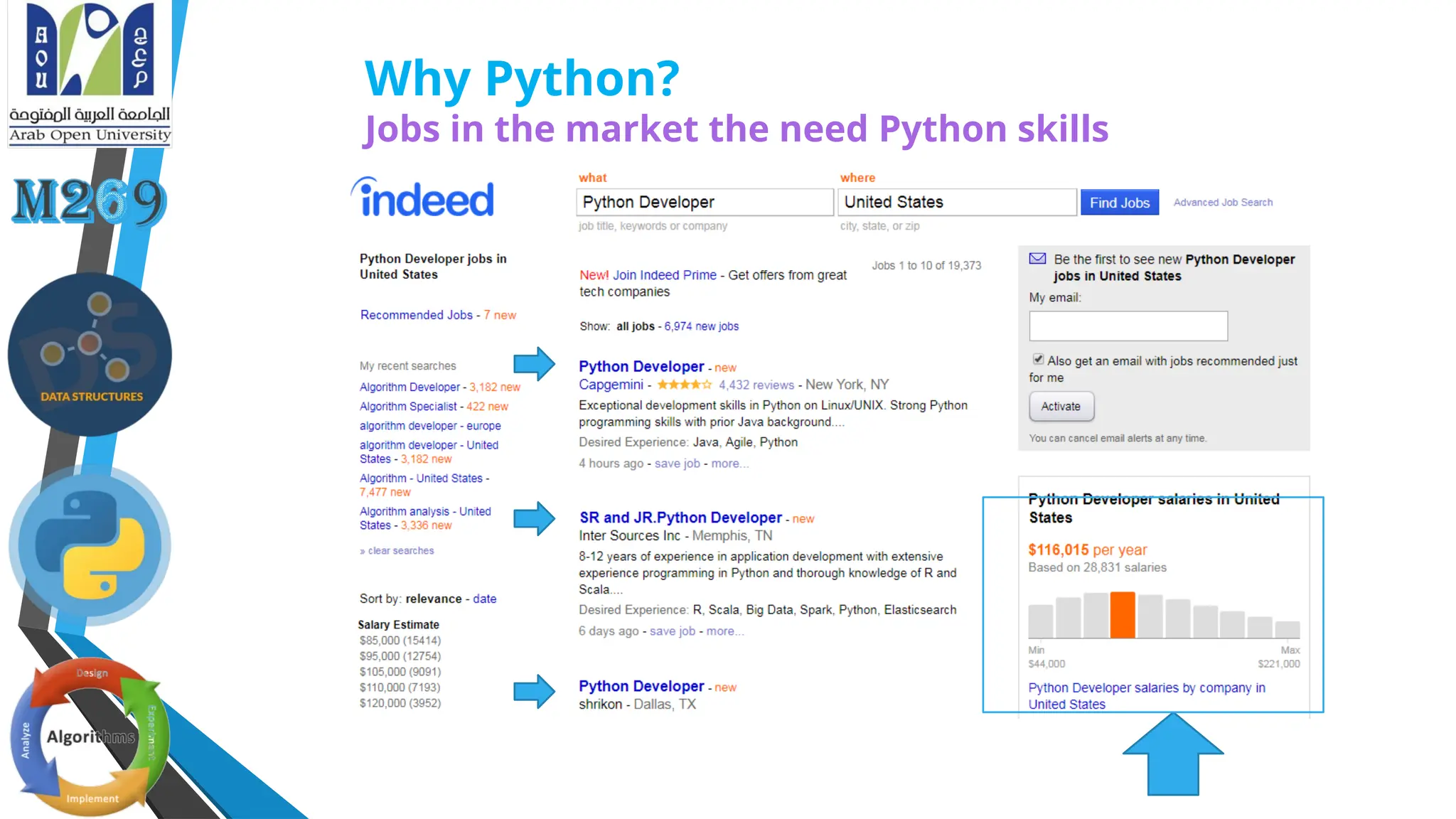Click the Algorithms cycle diagram
The image size is (1456, 819).
pyautogui.click(x=90, y=737)
